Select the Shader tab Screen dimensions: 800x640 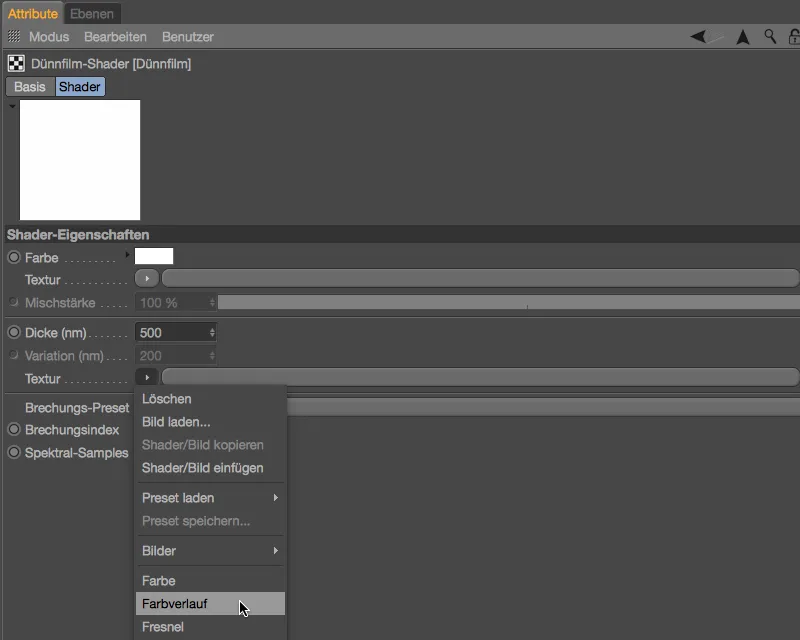pos(80,87)
